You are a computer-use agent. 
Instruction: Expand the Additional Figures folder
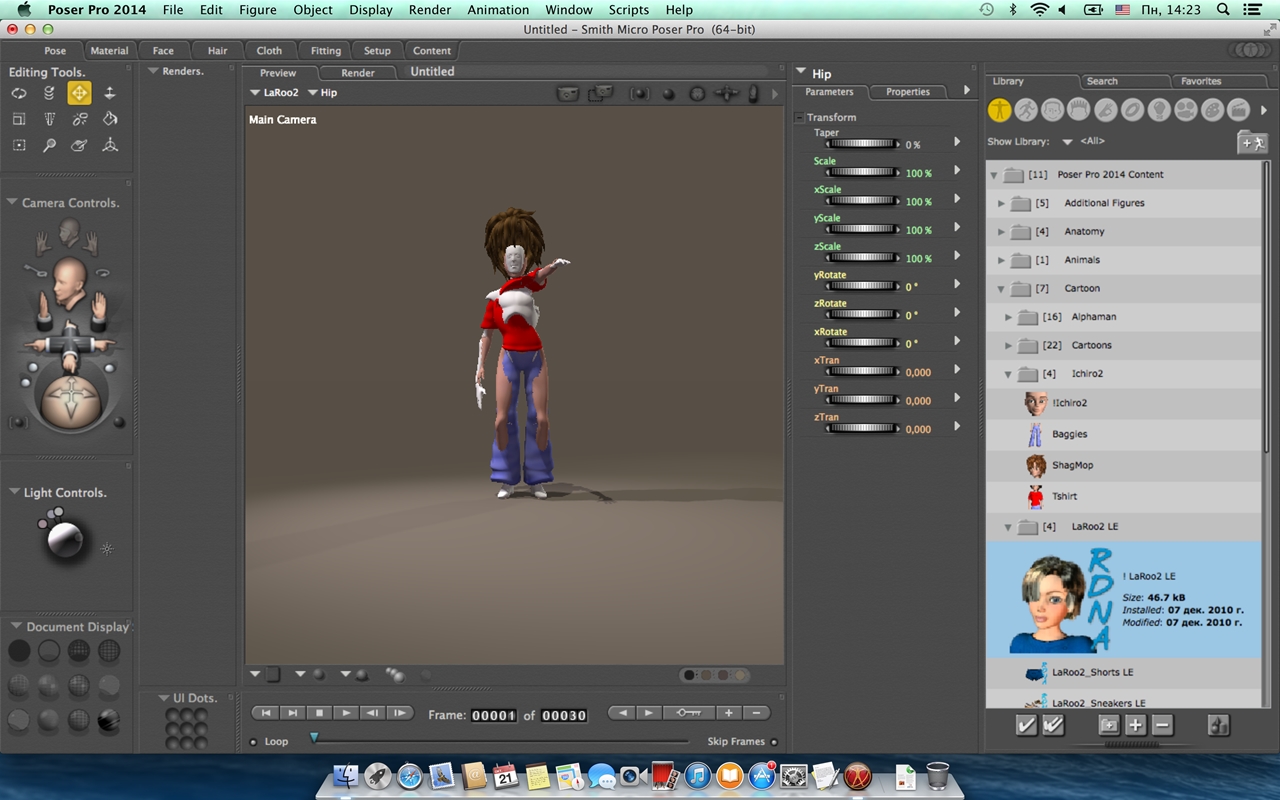point(1001,203)
